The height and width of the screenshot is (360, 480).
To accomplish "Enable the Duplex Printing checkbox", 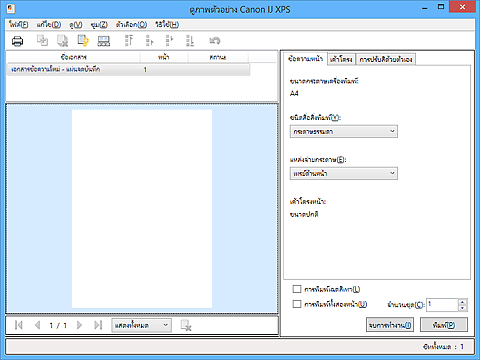I will (297, 304).
